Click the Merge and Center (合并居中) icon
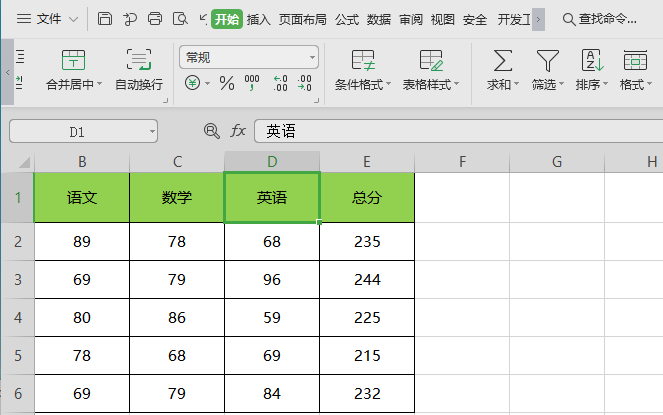Image resolution: width=663 pixels, height=415 pixels. [74, 60]
